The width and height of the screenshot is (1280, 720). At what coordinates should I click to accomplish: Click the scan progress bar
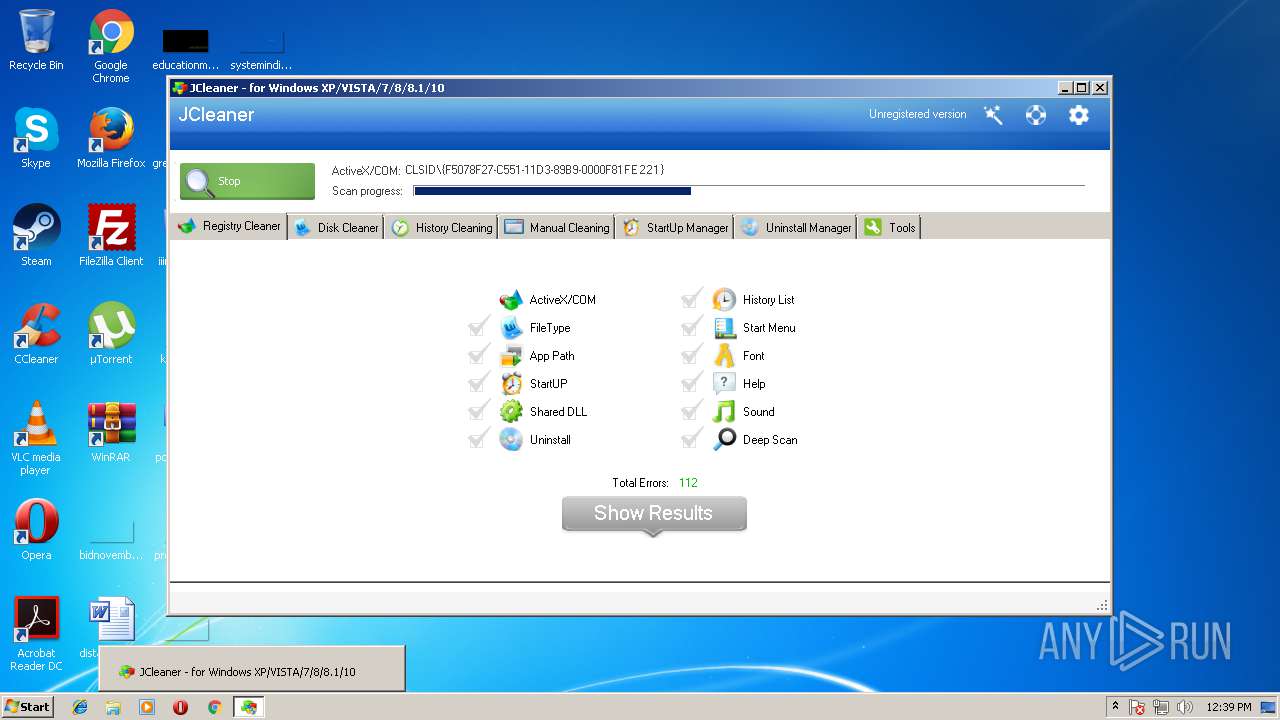749,190
